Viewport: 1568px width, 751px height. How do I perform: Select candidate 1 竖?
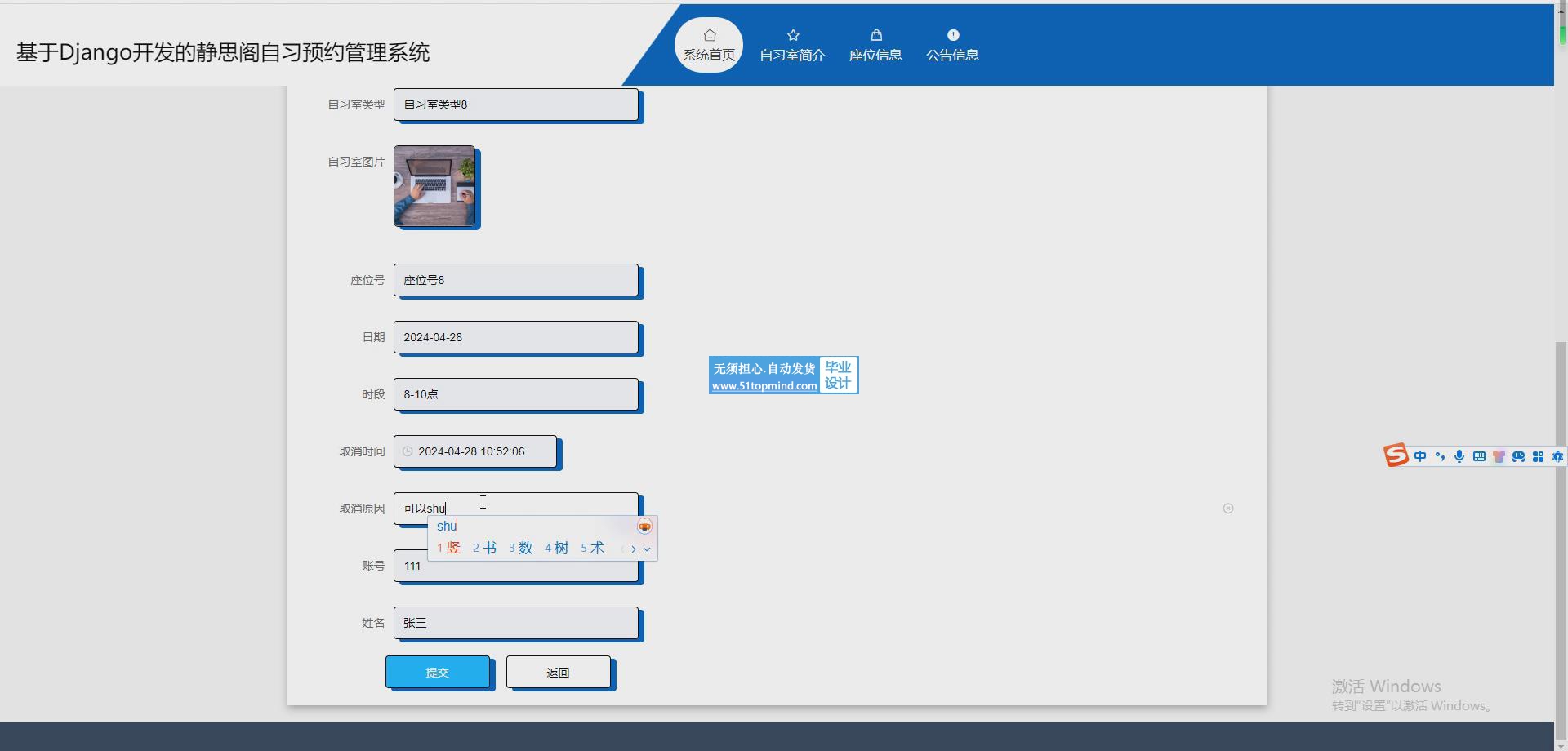449,548
